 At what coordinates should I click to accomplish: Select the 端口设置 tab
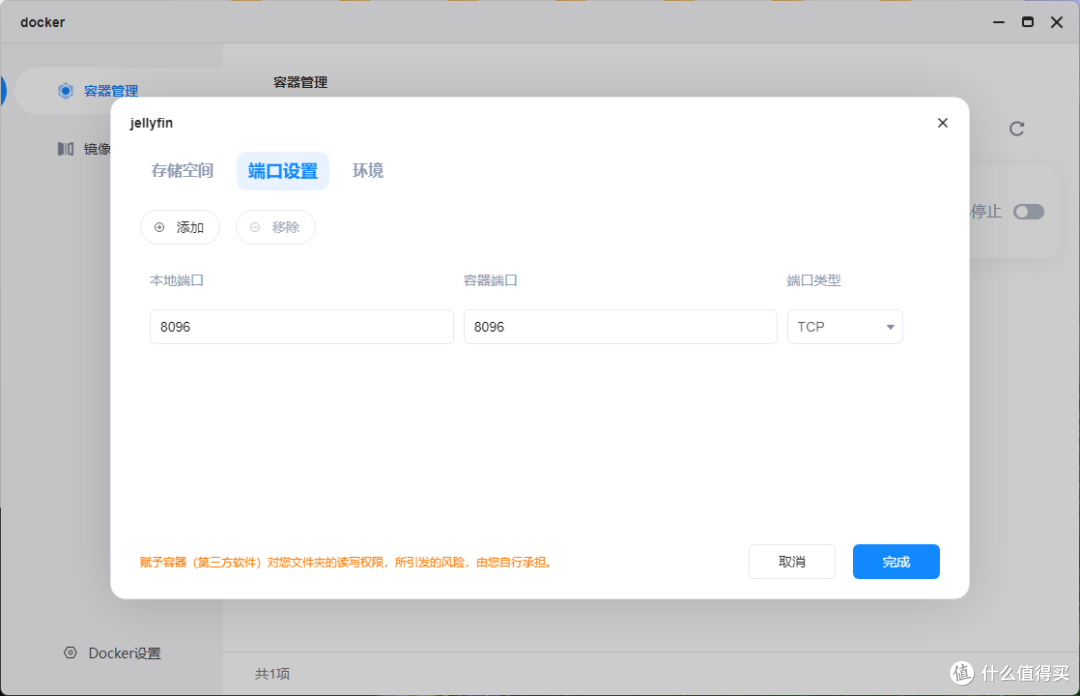pos(283,171)
